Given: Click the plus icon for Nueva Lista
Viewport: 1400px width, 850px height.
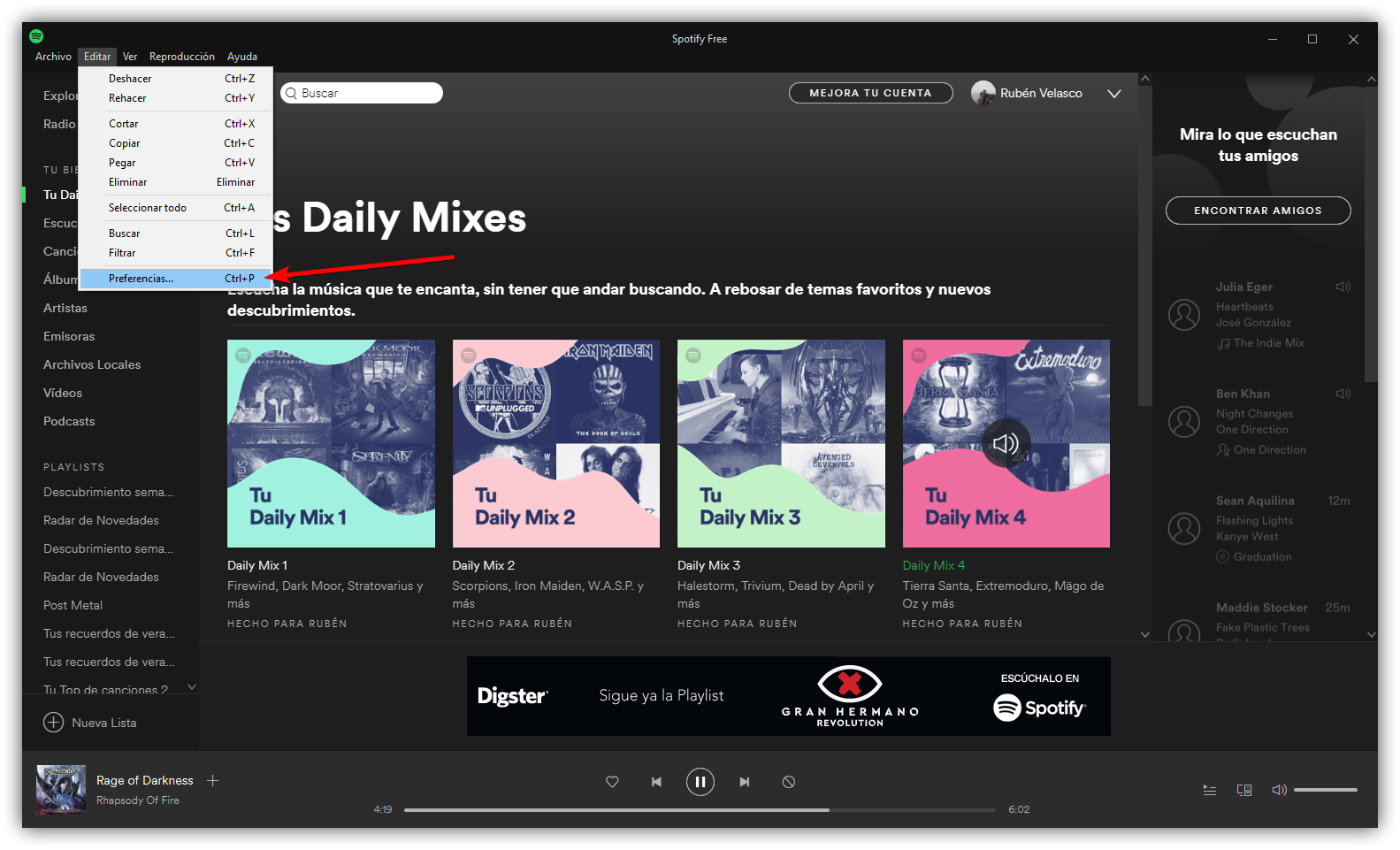Looking at the screenshot, I should click(54, 723).
